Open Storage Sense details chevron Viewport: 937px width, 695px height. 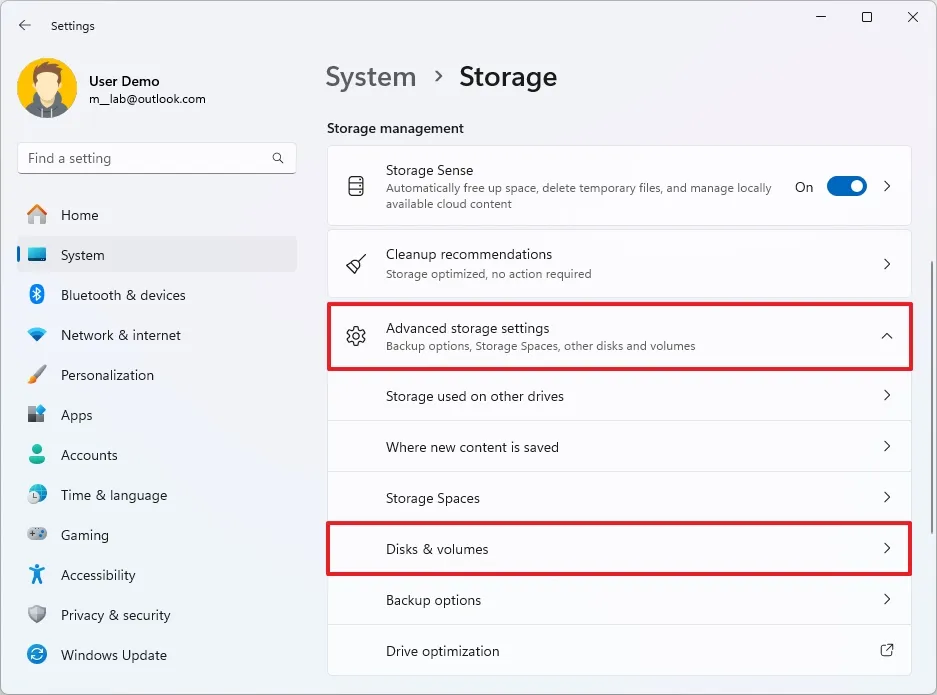(886, 187)
